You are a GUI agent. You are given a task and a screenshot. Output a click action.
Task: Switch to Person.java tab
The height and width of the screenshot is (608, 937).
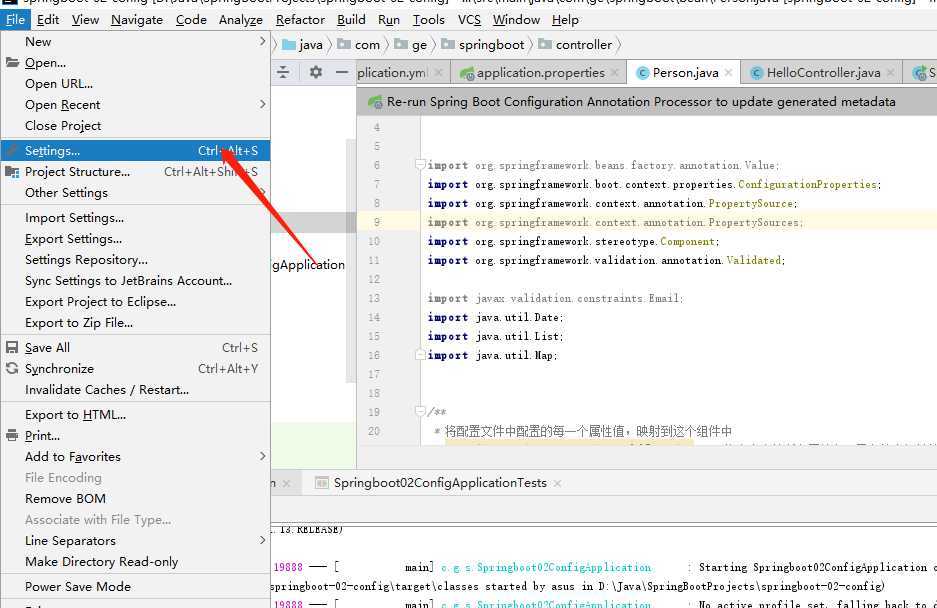point(684,72)
